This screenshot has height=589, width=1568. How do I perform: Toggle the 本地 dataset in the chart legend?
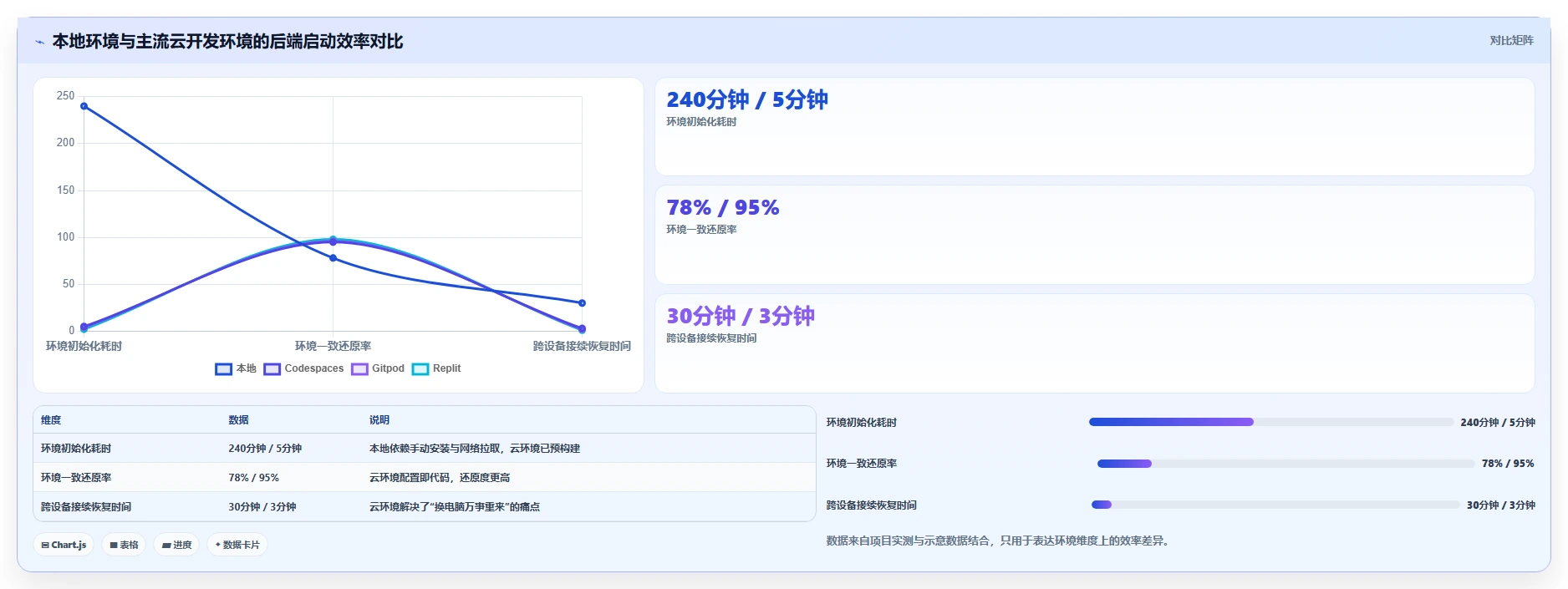coord(236,368)
